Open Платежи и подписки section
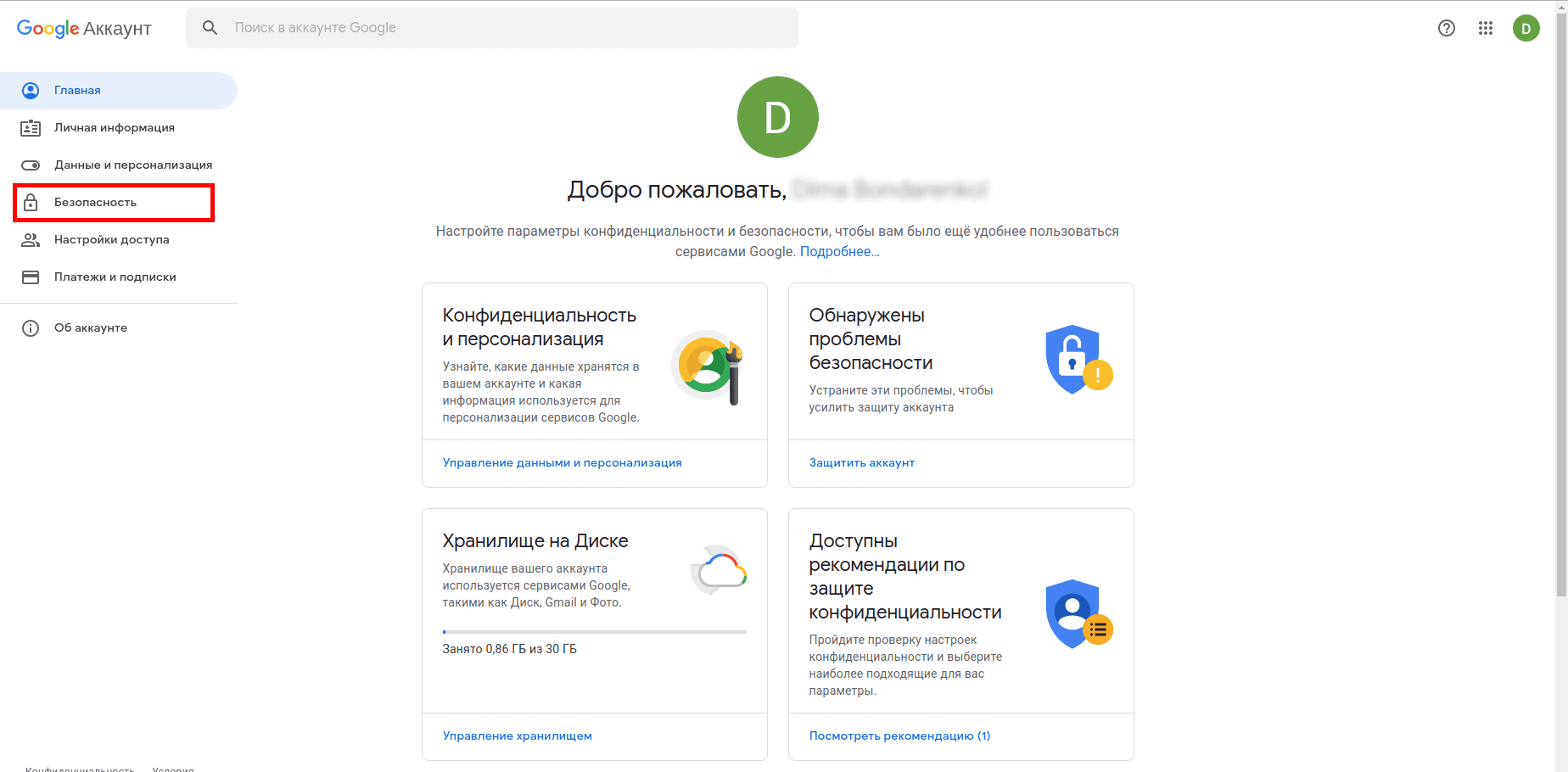This screenshot has width=1568, height=772. pos(115,277)
